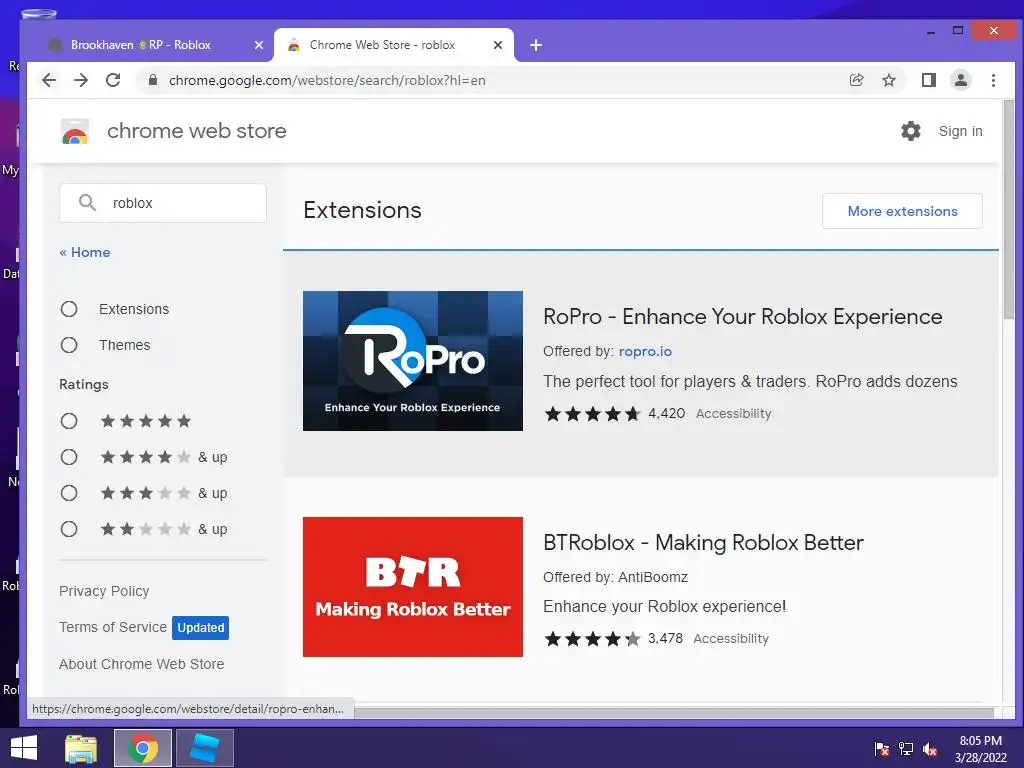Filter by three stars & up
This screenshot has height=768, width=1024.
click(69, 493)
